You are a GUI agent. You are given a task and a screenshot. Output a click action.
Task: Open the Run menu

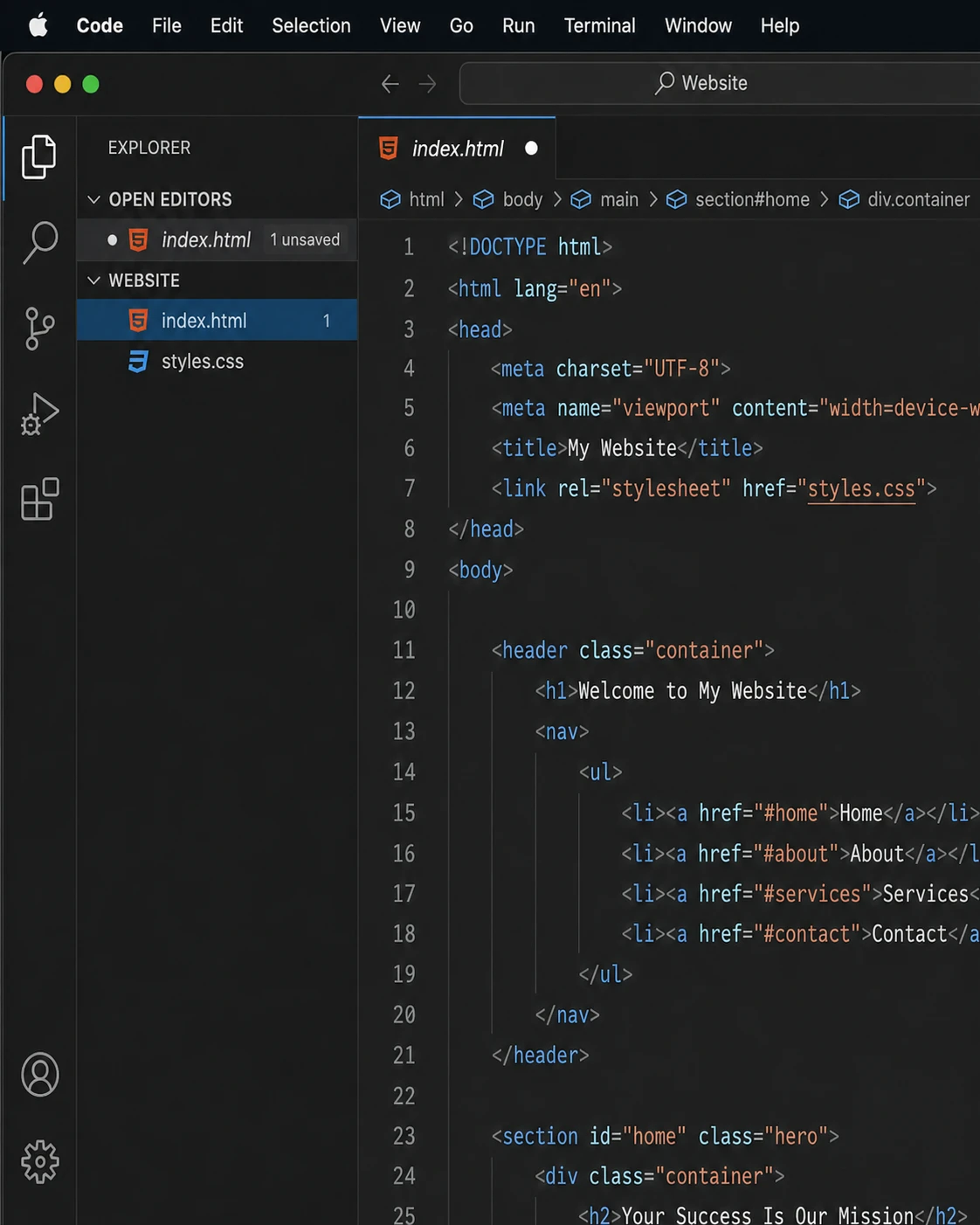pos(518,25)
